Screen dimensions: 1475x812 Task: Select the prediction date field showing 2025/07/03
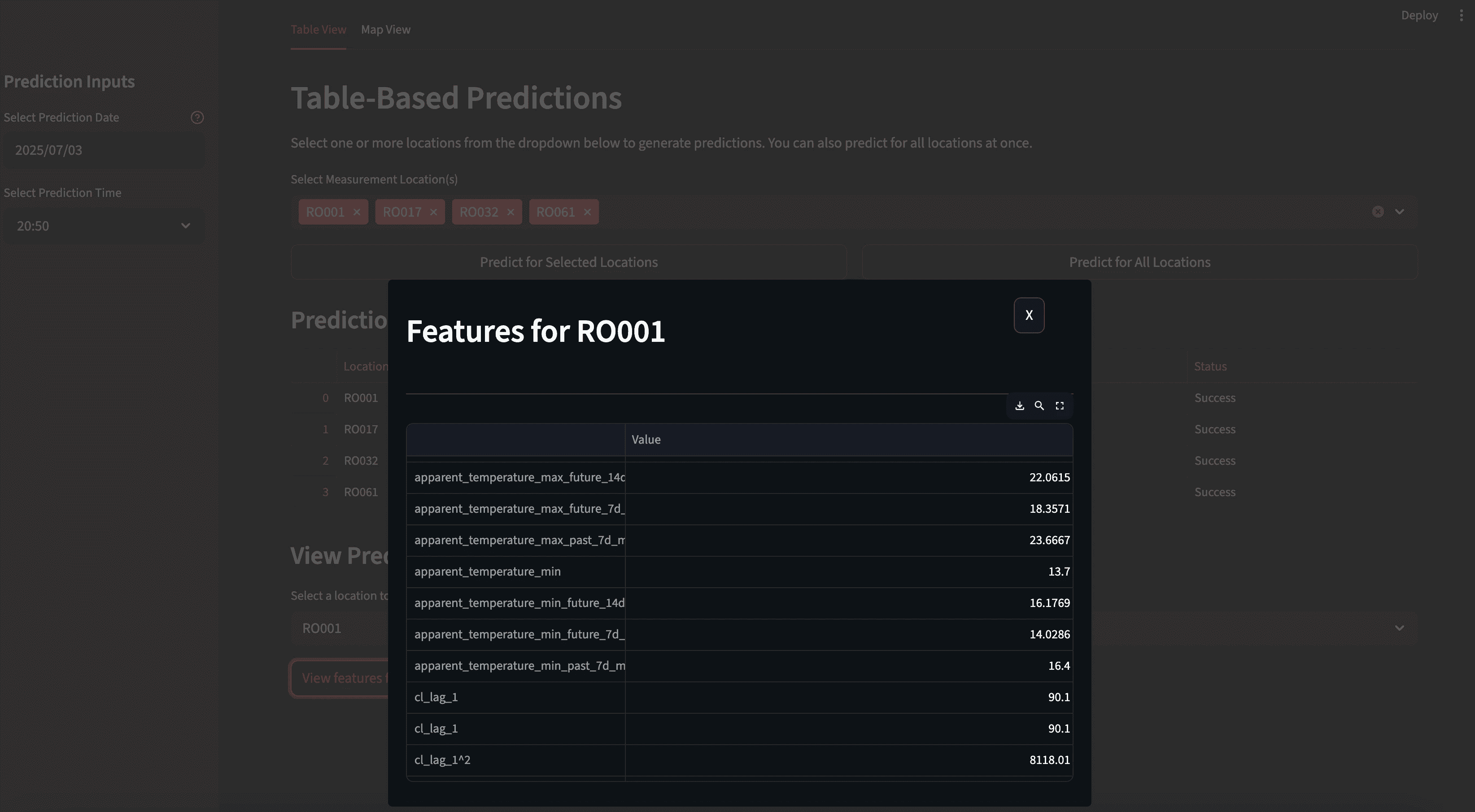(x=103, y=150)
